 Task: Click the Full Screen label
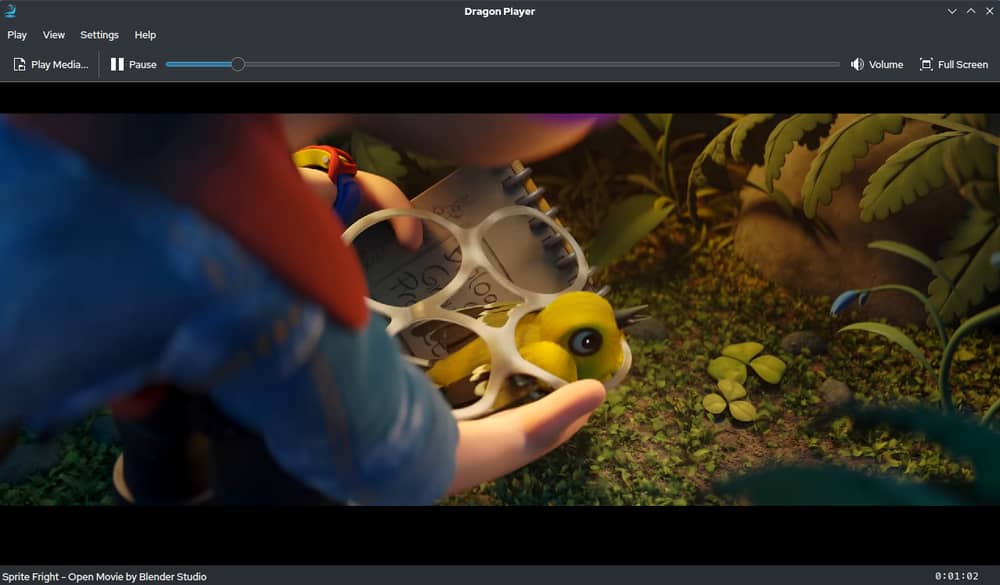tap(963, 64)
